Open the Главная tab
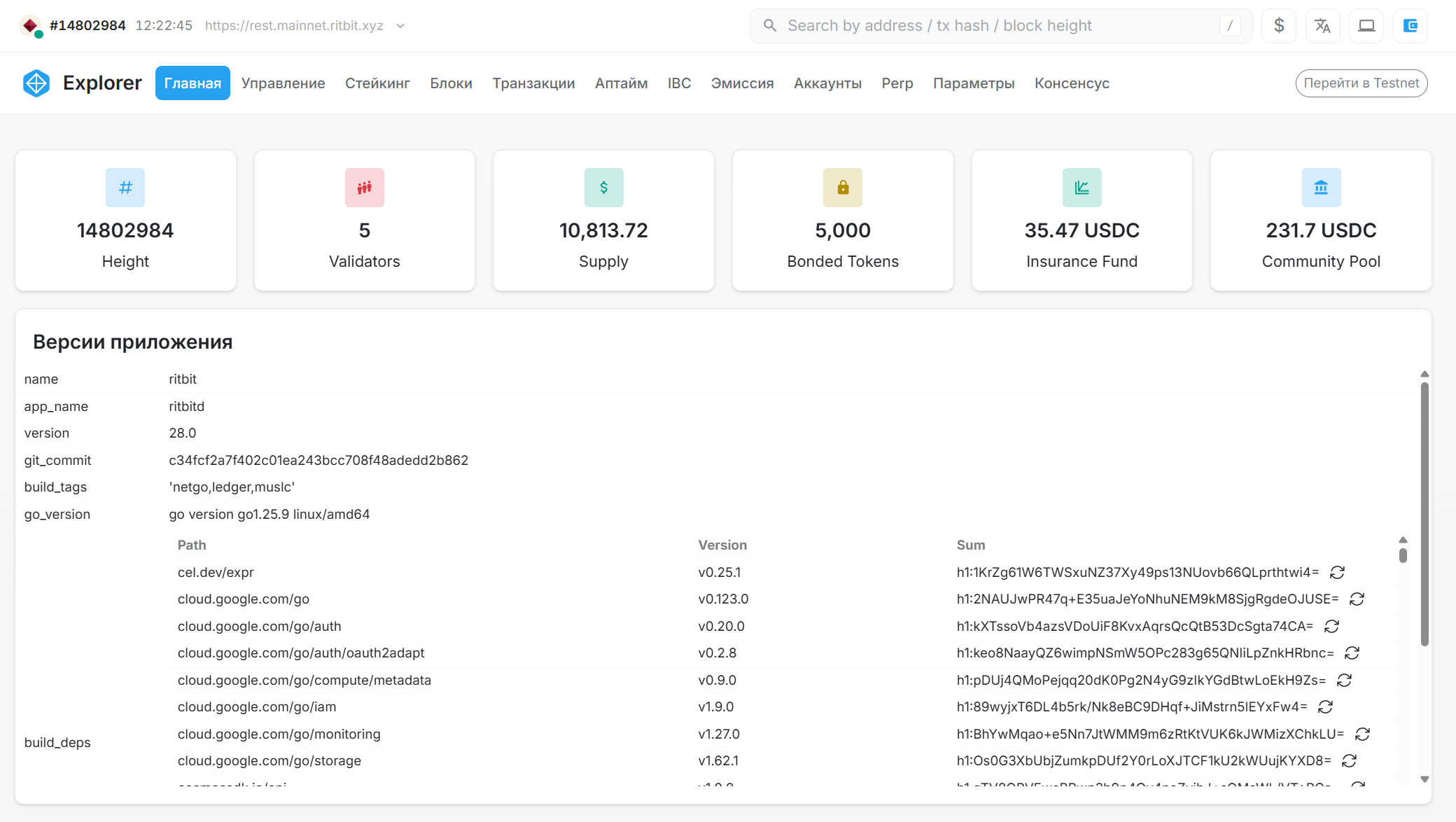 click(192, 83)
